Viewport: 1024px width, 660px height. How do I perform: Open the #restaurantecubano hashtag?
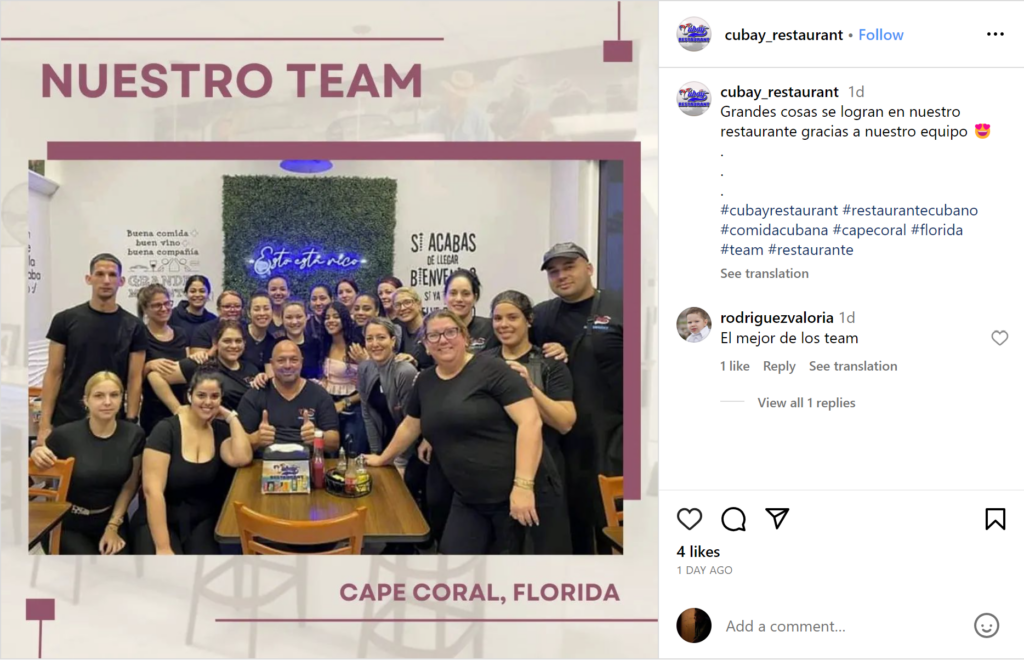coord(910,210)
